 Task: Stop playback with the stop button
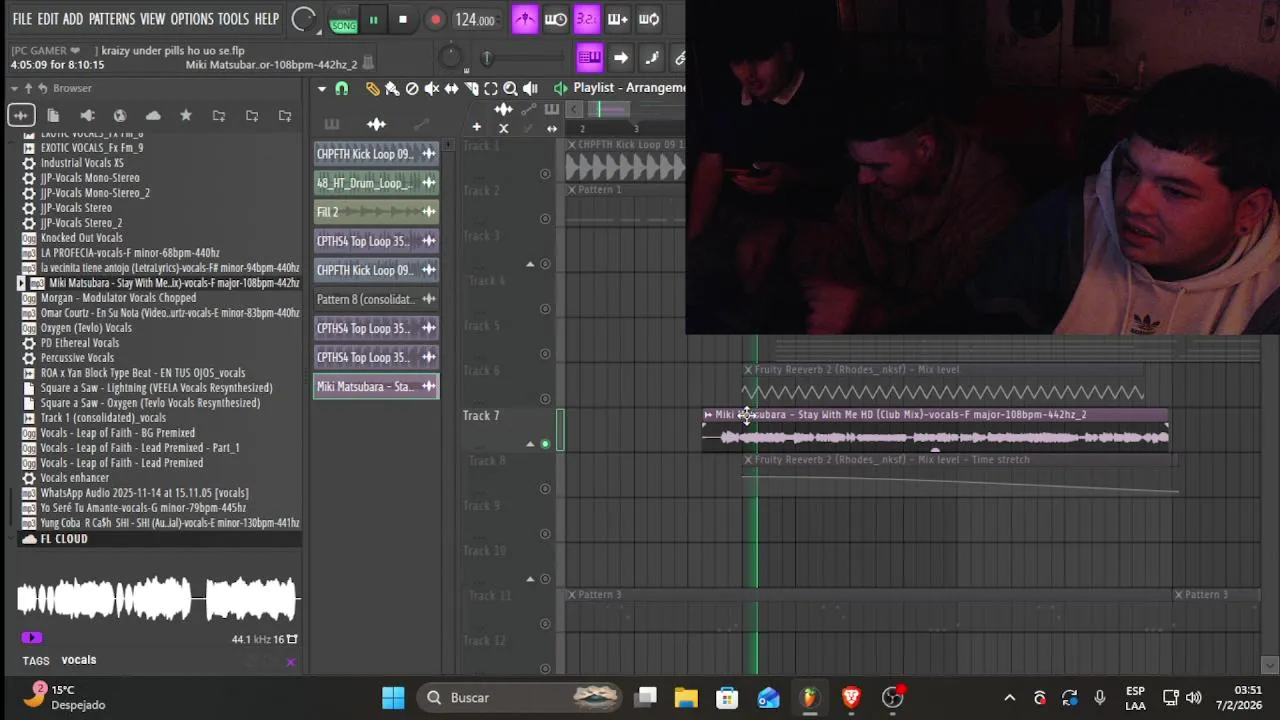[403, 19]
